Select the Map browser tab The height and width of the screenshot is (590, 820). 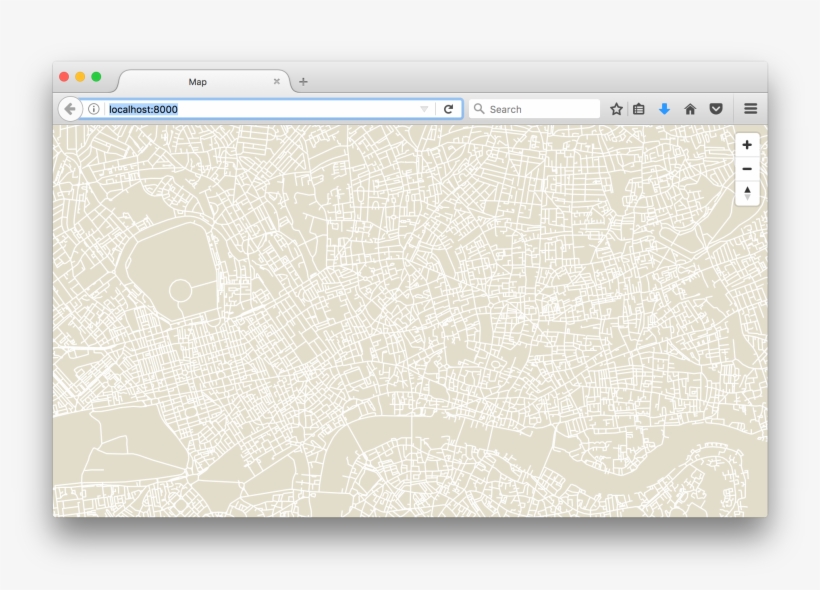pos(199,82)
